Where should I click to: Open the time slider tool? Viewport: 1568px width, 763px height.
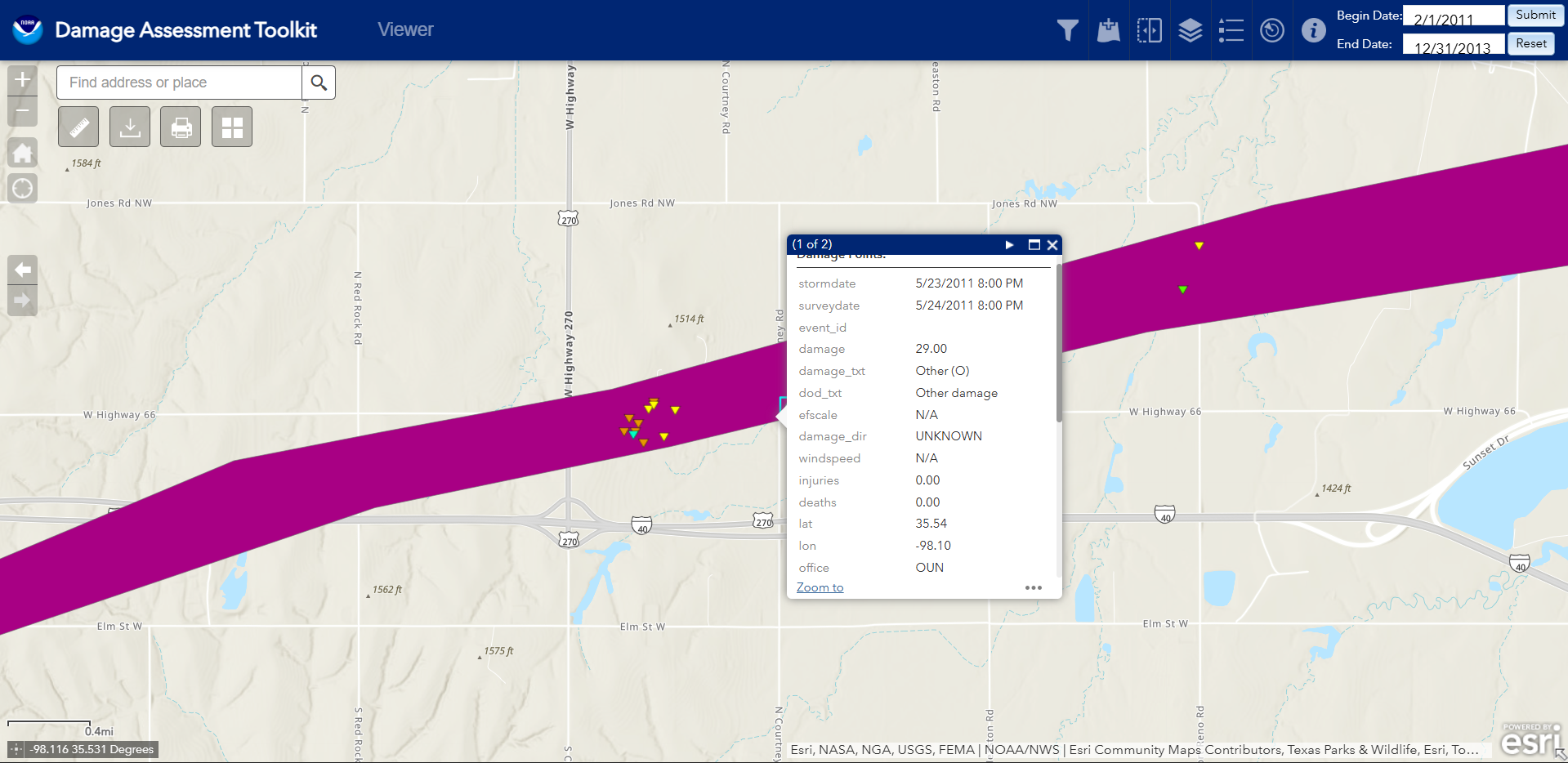point(1271,31)
